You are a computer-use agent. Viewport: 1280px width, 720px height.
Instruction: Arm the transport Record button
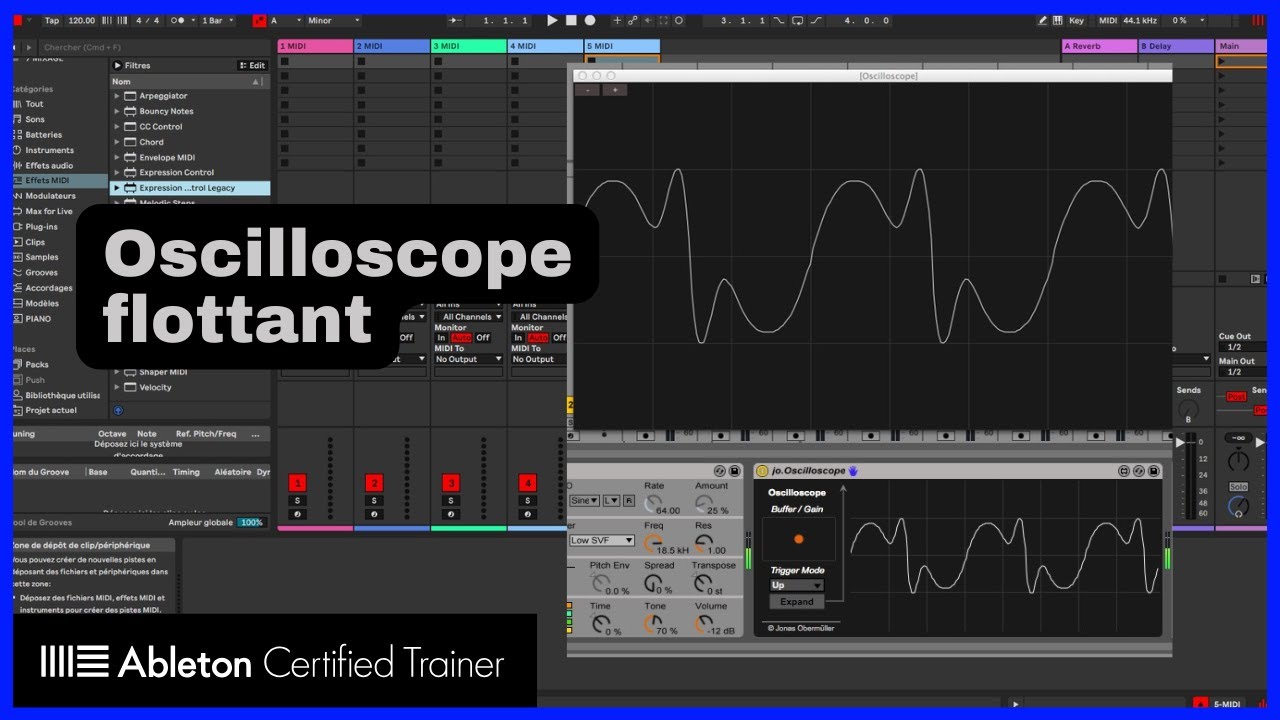pos(590,20)
